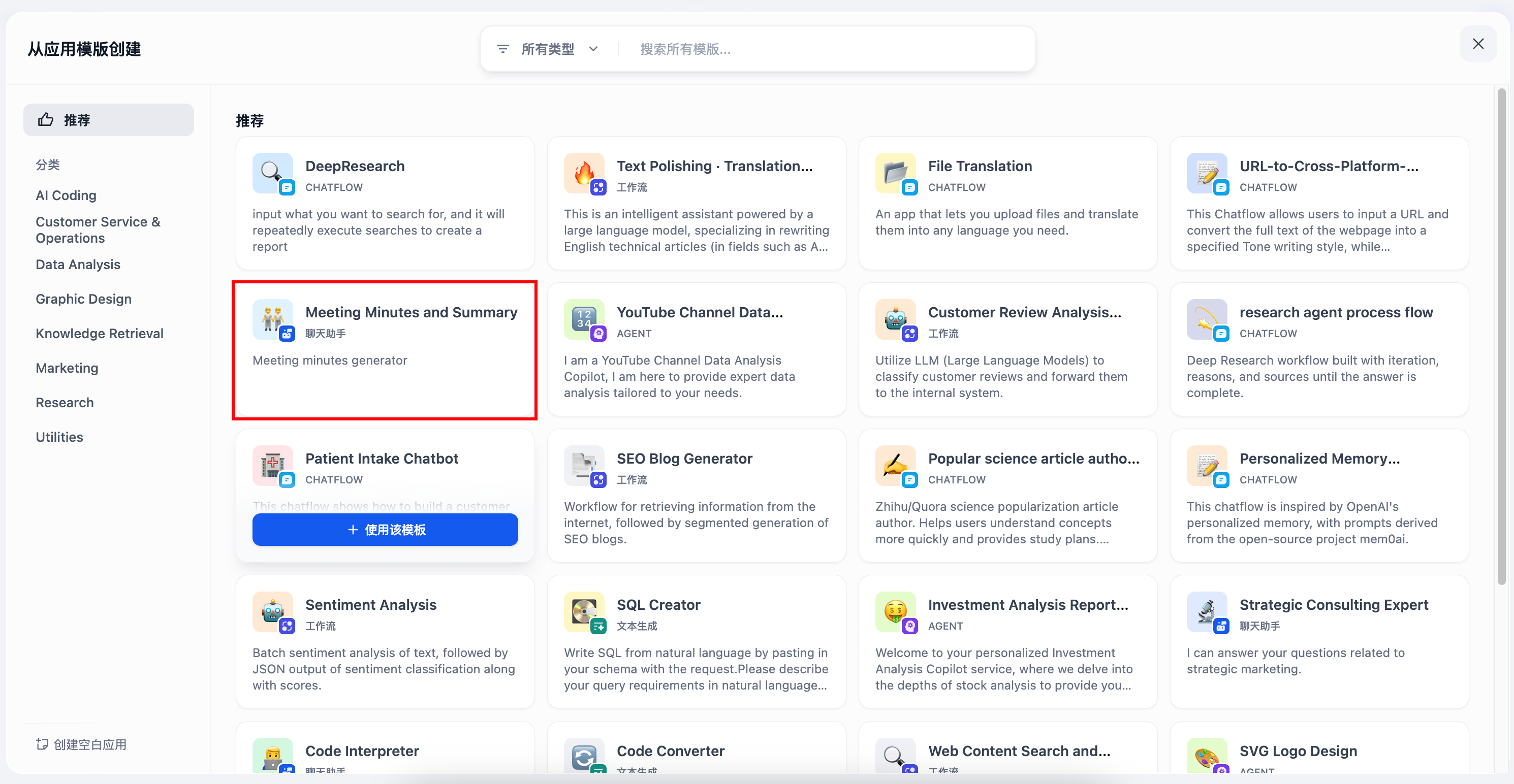
Task: Open the Strategic Consulting Expert title
Action: (x=1334, y=605)
